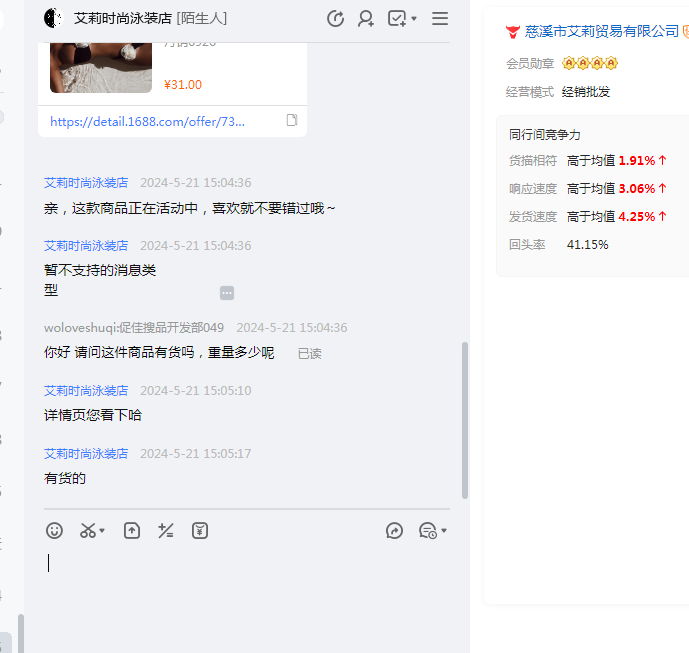The image size is (689, 653).
Task: Expand the screenshot tool dropdown arrow
Action: tap(102, 531)
